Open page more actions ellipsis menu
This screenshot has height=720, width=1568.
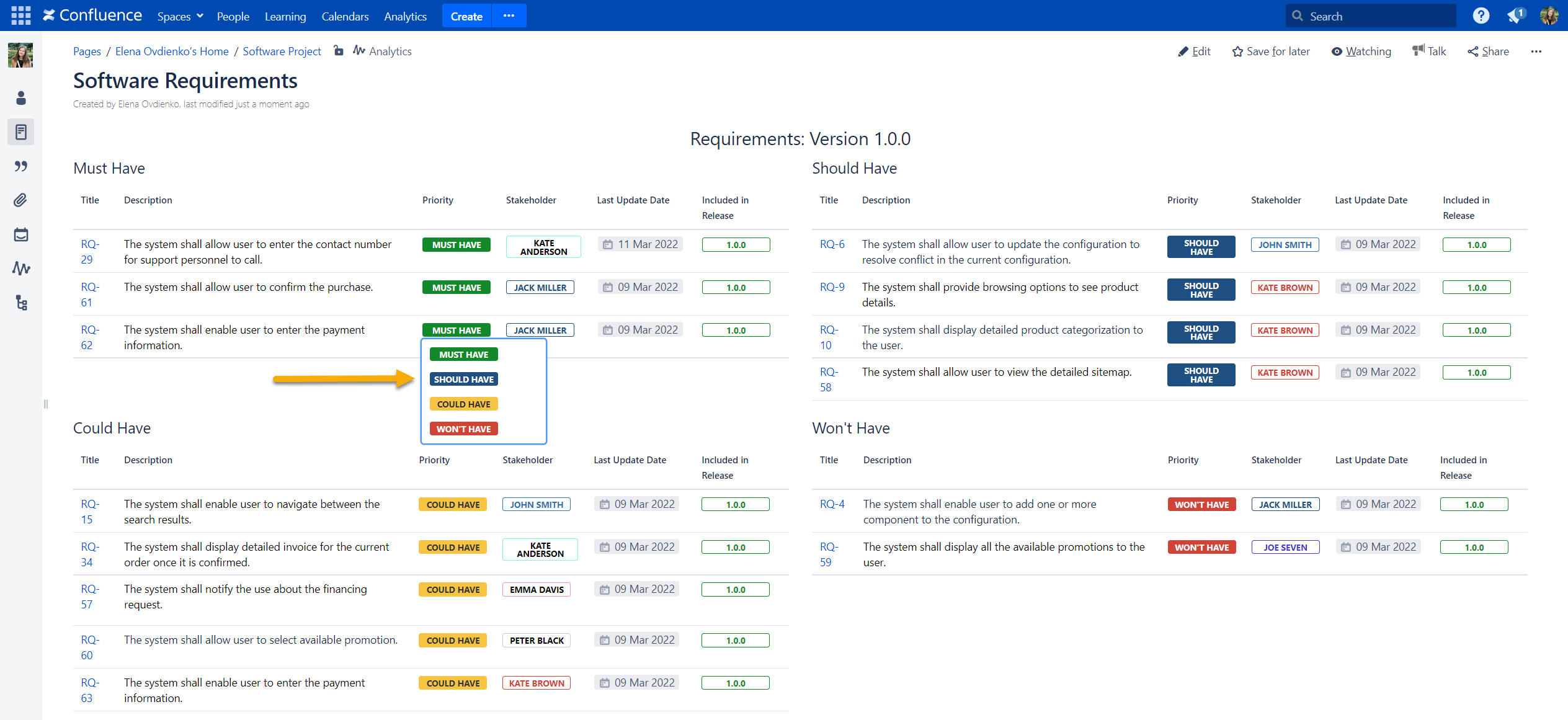(1536, 51)
